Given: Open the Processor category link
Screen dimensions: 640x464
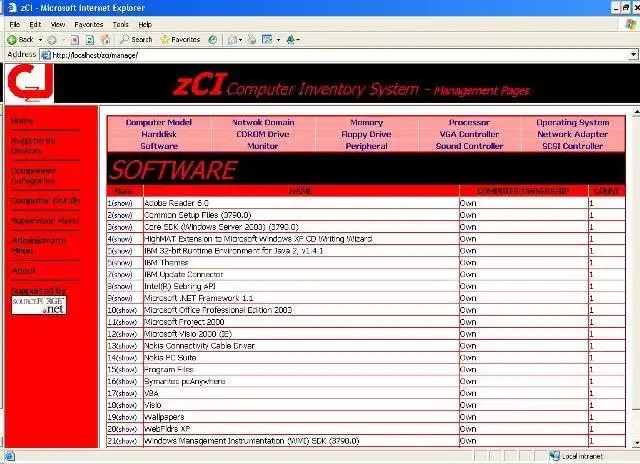Looking at the screenshot, I should pyautogui.click(x=469, y=122).
